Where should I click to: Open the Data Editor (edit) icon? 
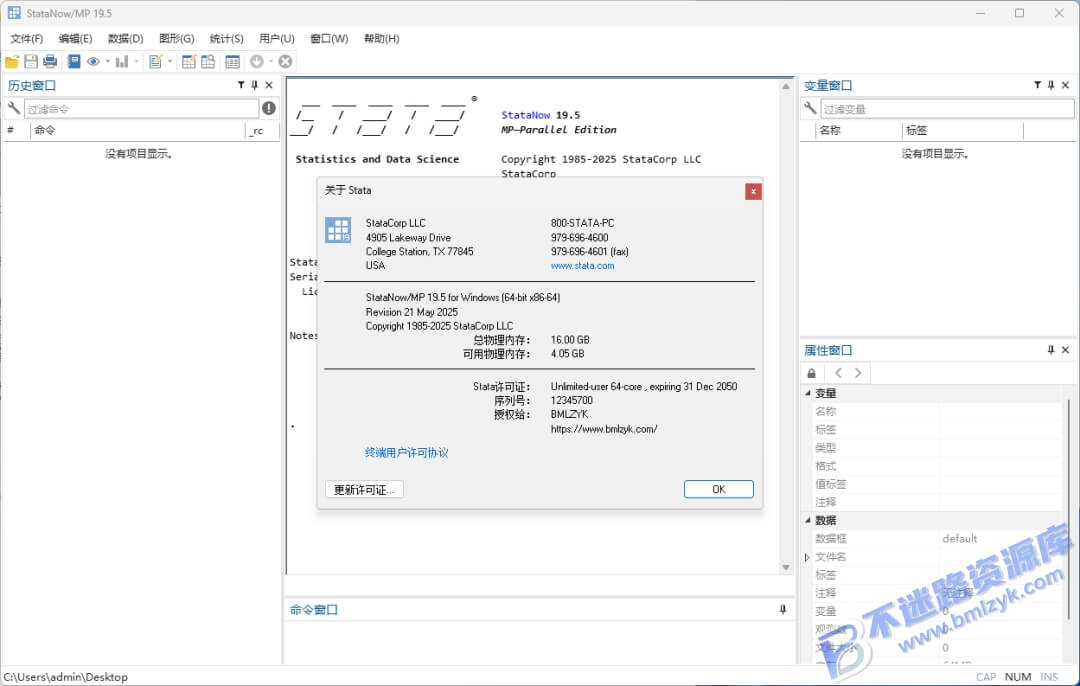(189, 61)
